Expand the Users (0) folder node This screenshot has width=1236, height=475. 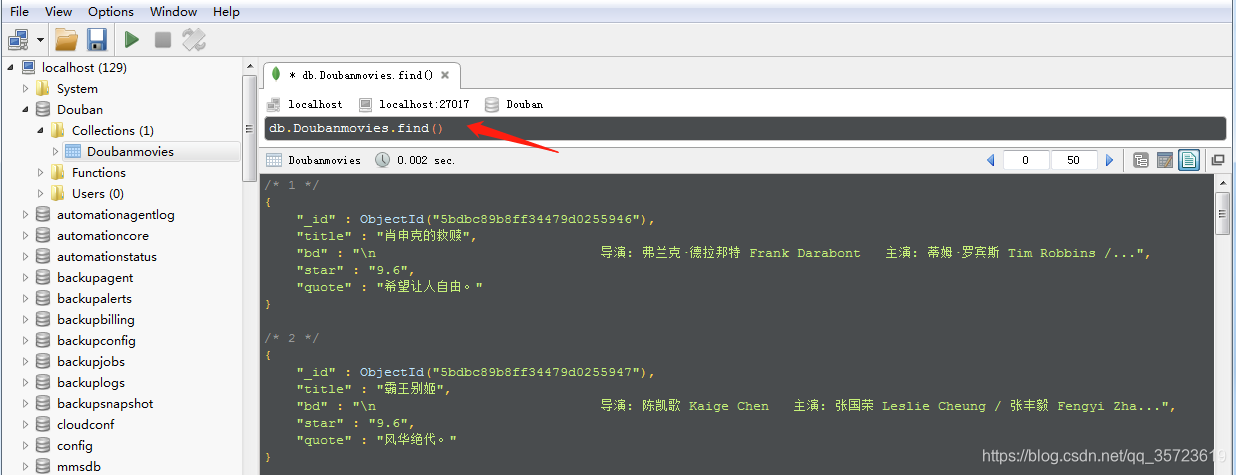tap(41, 193)
